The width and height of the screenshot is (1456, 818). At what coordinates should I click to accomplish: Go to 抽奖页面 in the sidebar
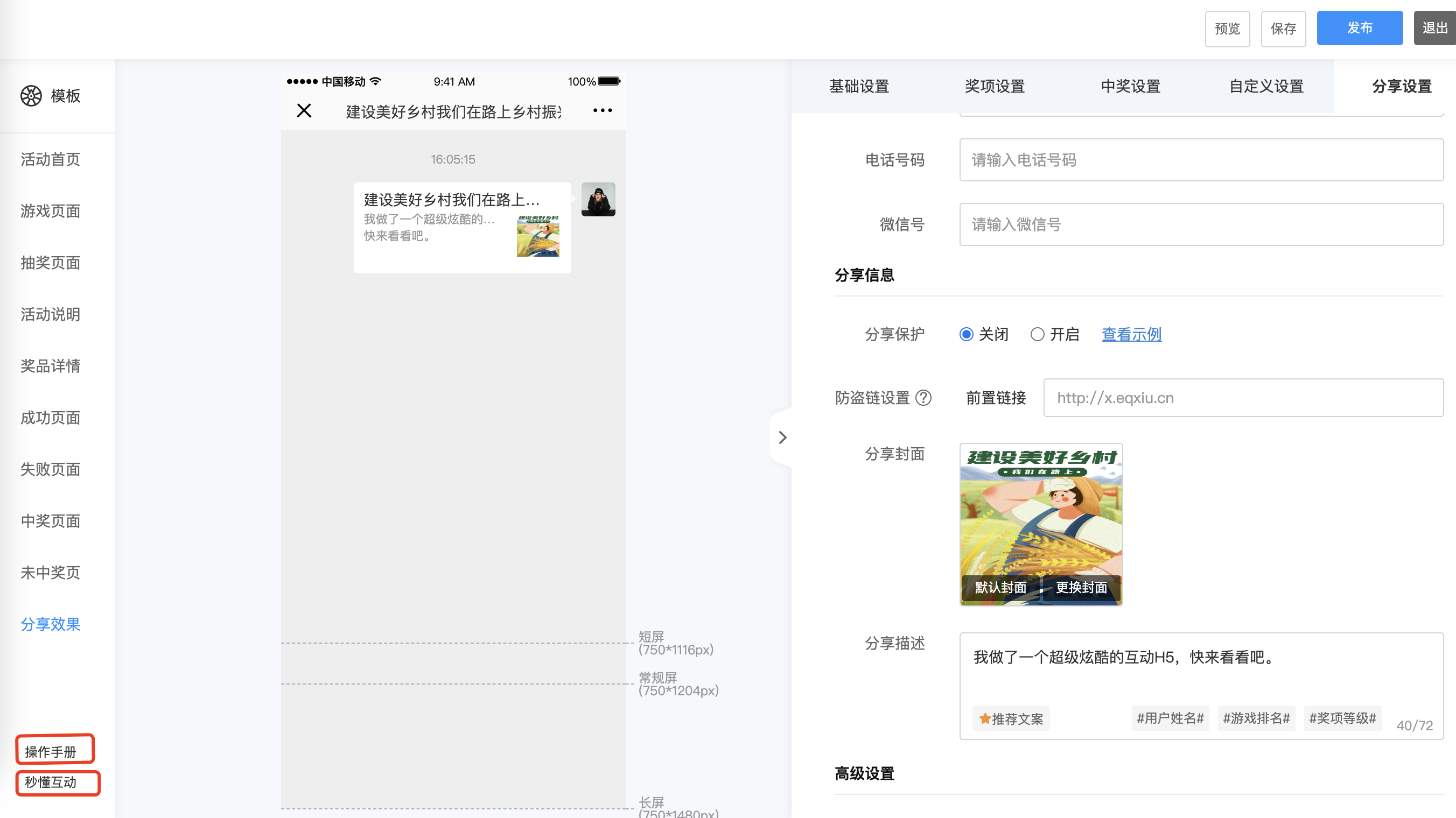50,263
